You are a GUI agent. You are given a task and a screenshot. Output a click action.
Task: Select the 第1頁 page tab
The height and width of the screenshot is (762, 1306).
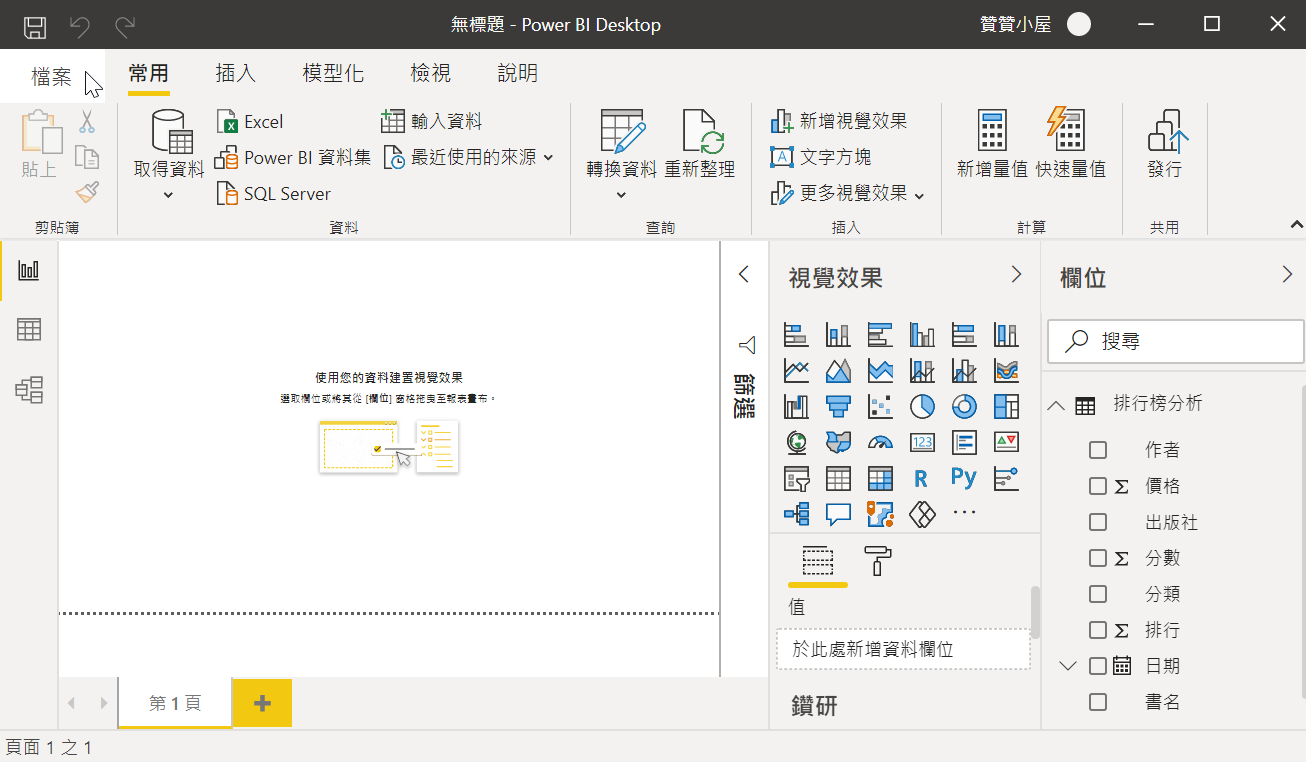click(x=175, y=703)
